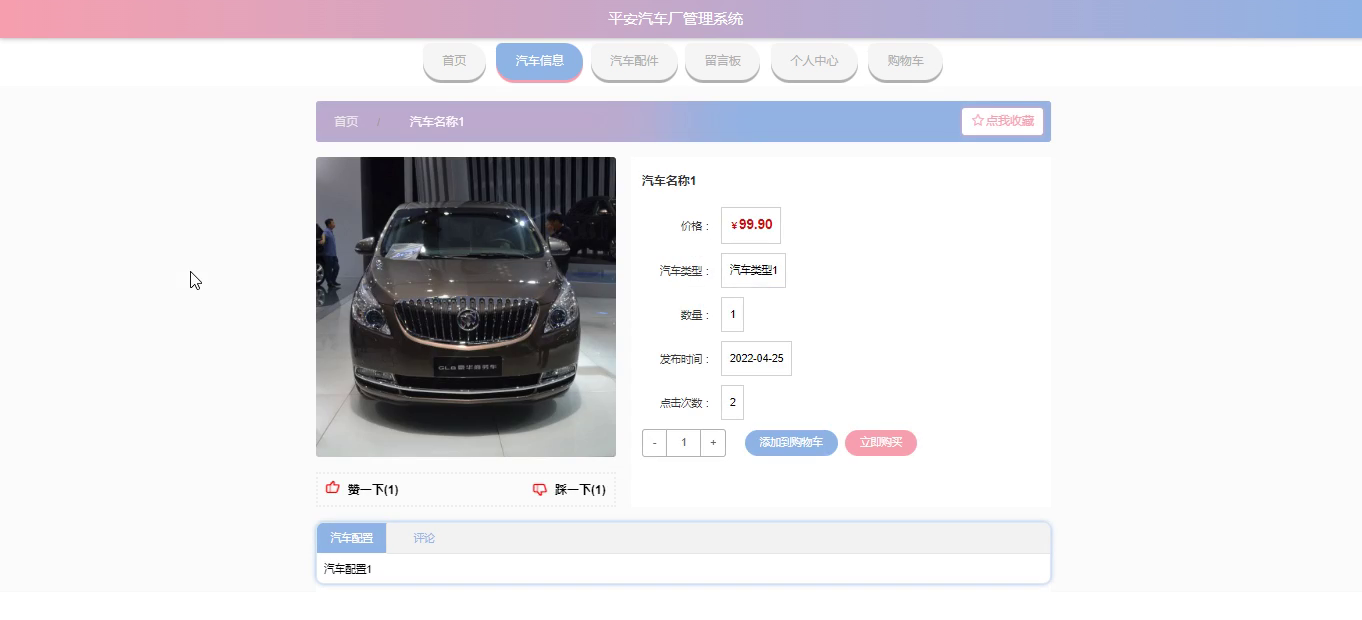Click the 踩一下(1) text

point(580,490)
